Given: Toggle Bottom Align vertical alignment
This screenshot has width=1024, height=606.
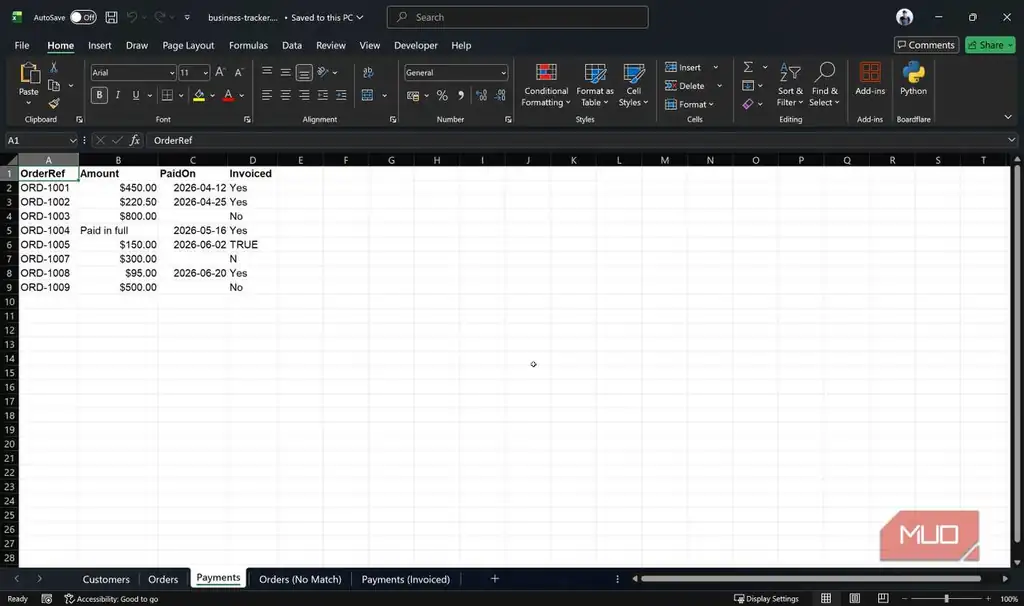Looking at the screenshot, I should coord(304,72).
